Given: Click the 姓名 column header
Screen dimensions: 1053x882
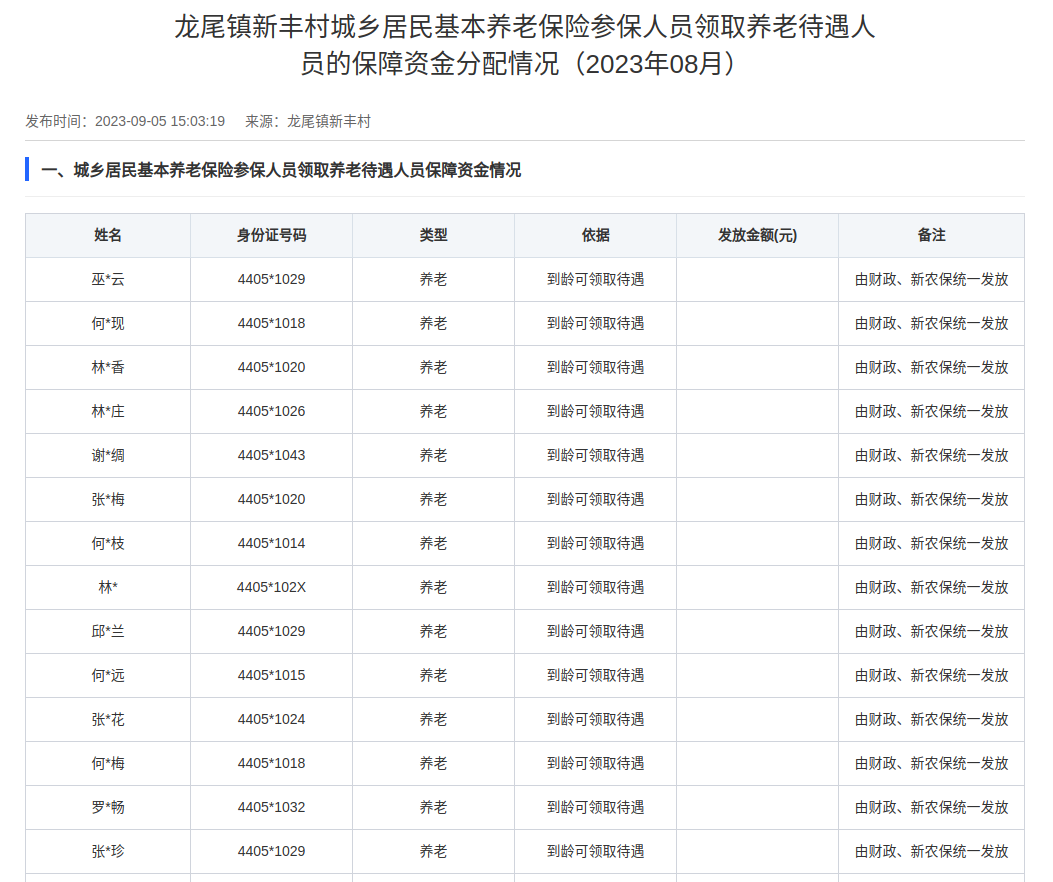Looking at the screenshot, I should click(108, 235).
